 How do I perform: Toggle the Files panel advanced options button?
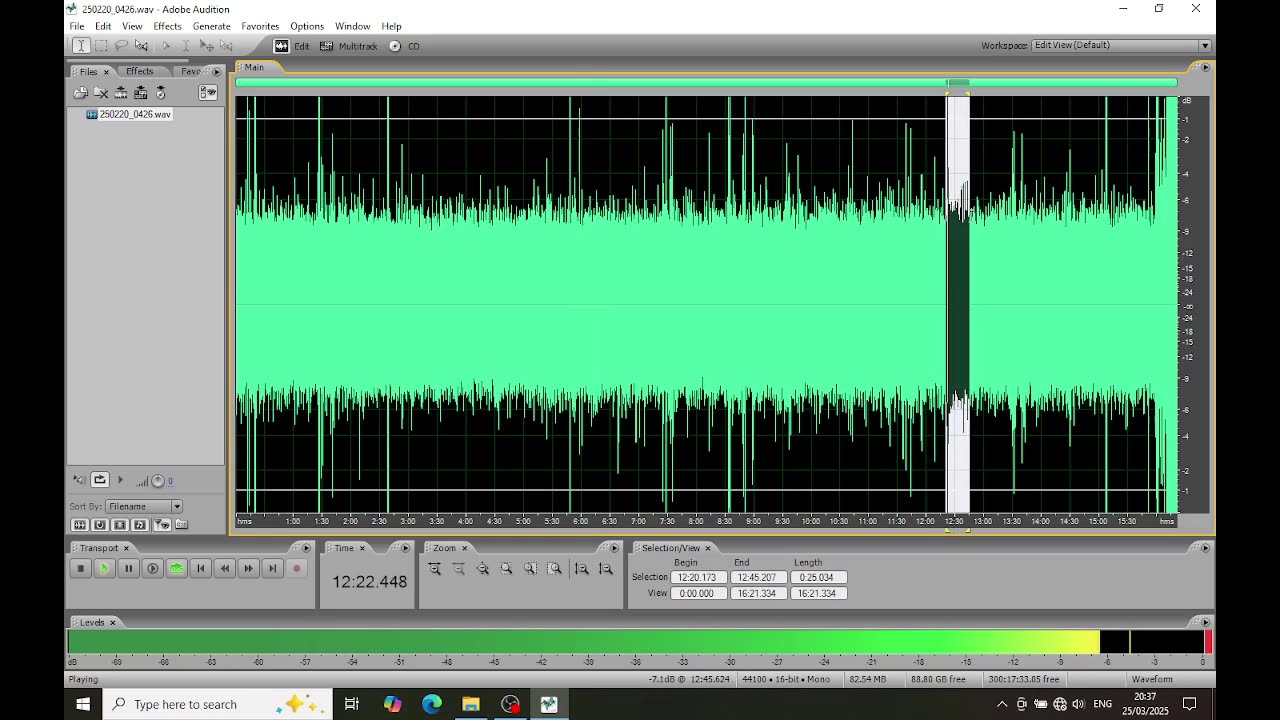pos(208,93)
